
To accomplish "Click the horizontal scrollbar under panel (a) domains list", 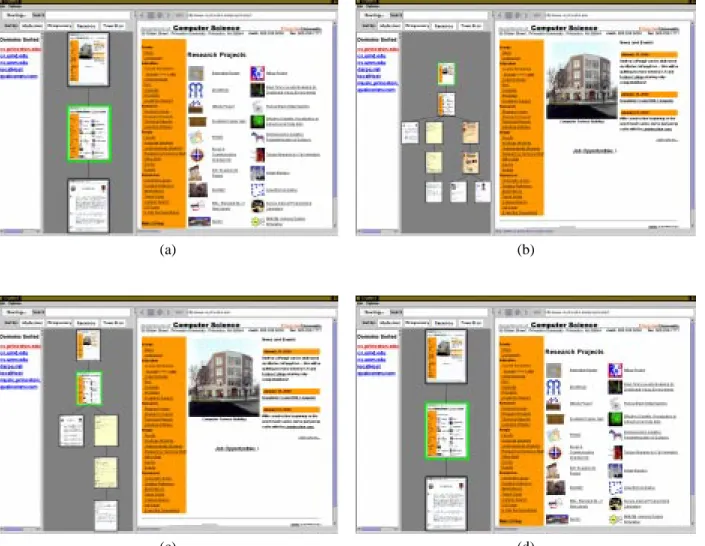I will (x=20, y=231).
